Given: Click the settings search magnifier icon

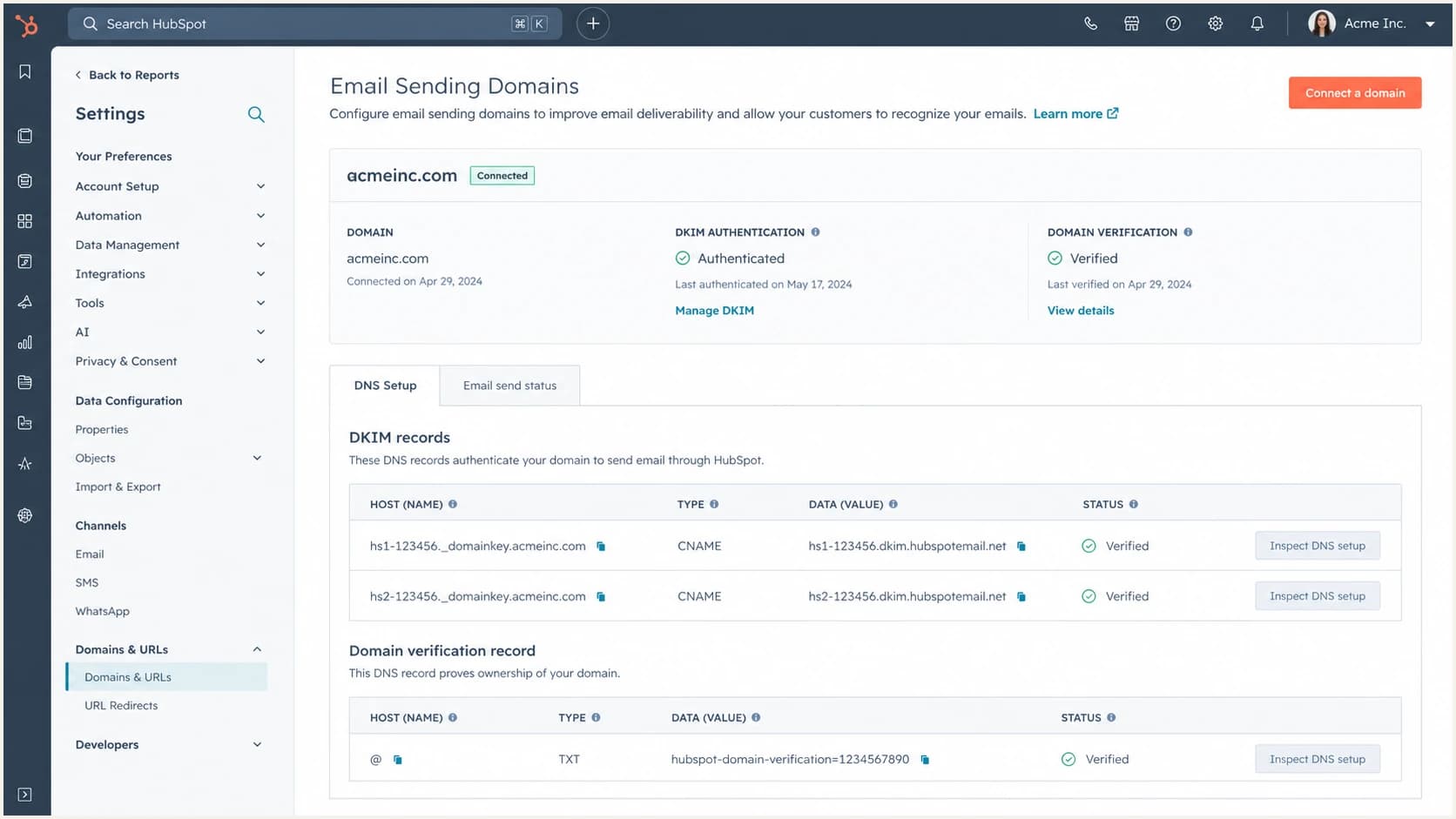Looking at the screenshot, I should [x=256, y=114].
